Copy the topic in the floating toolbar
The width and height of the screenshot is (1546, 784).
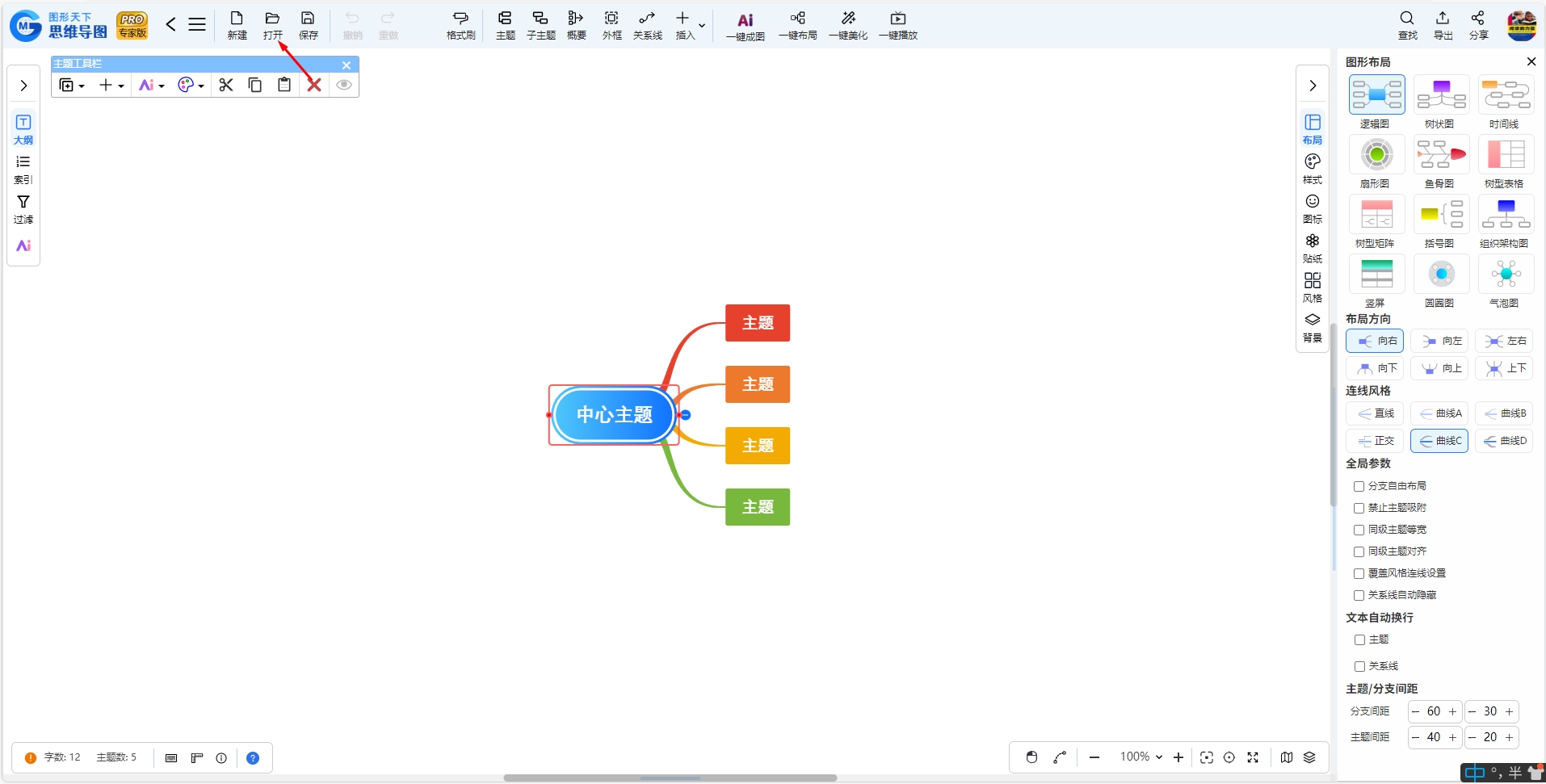255,85
